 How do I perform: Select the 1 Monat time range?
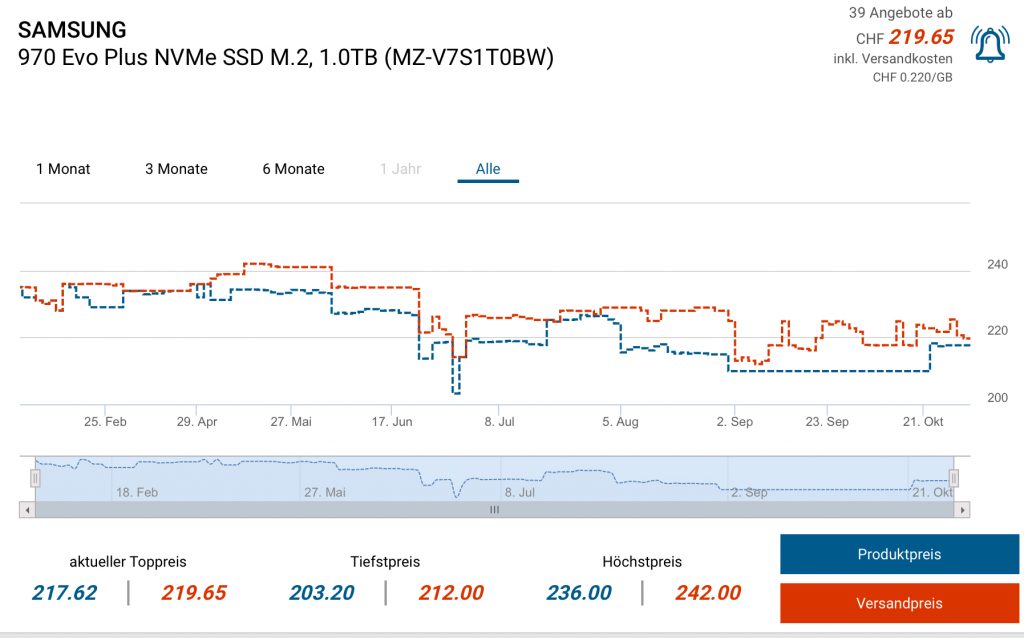[x=63, y=169]
